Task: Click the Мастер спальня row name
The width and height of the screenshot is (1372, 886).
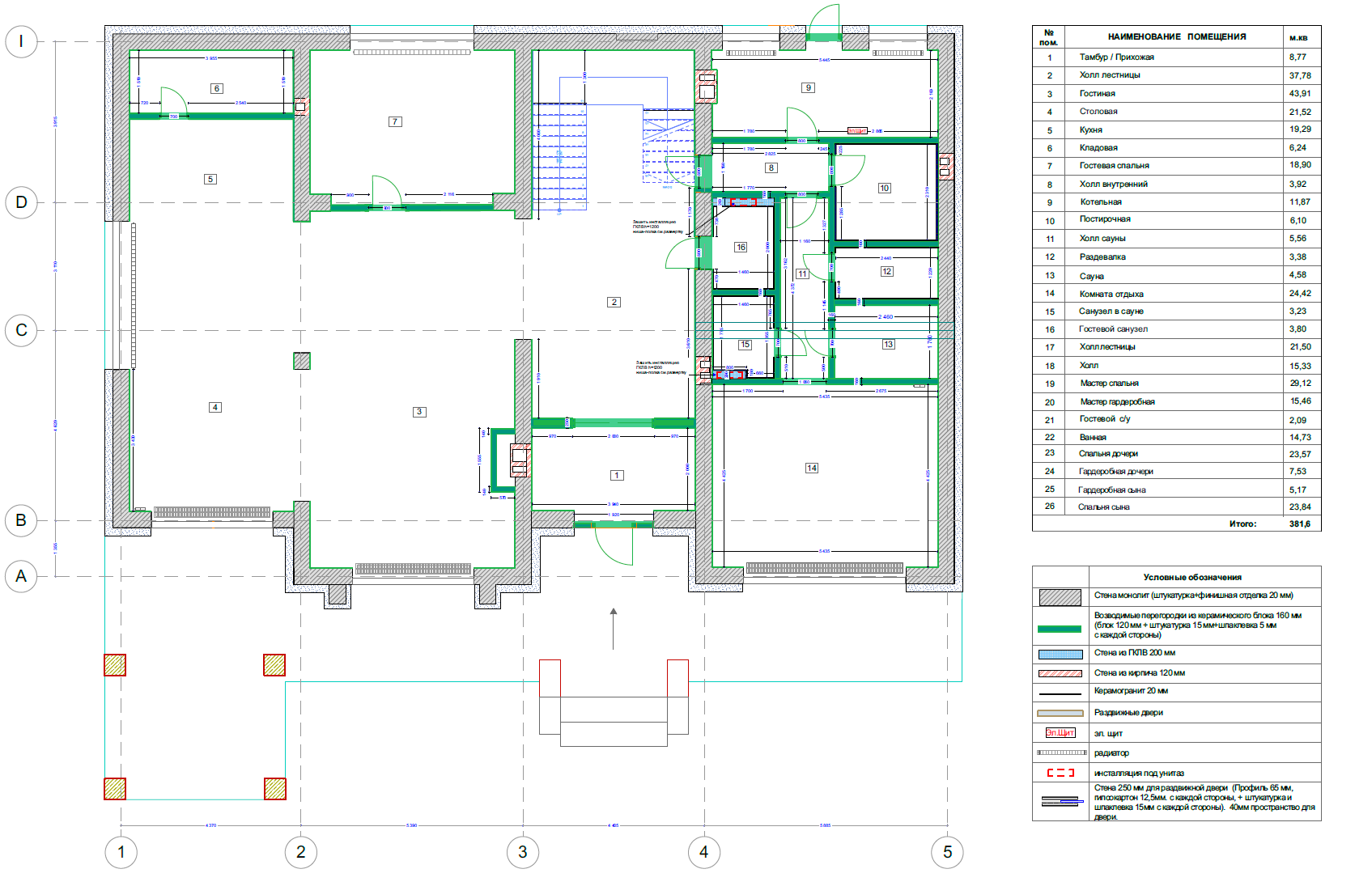Action: tap(1109, 384)
